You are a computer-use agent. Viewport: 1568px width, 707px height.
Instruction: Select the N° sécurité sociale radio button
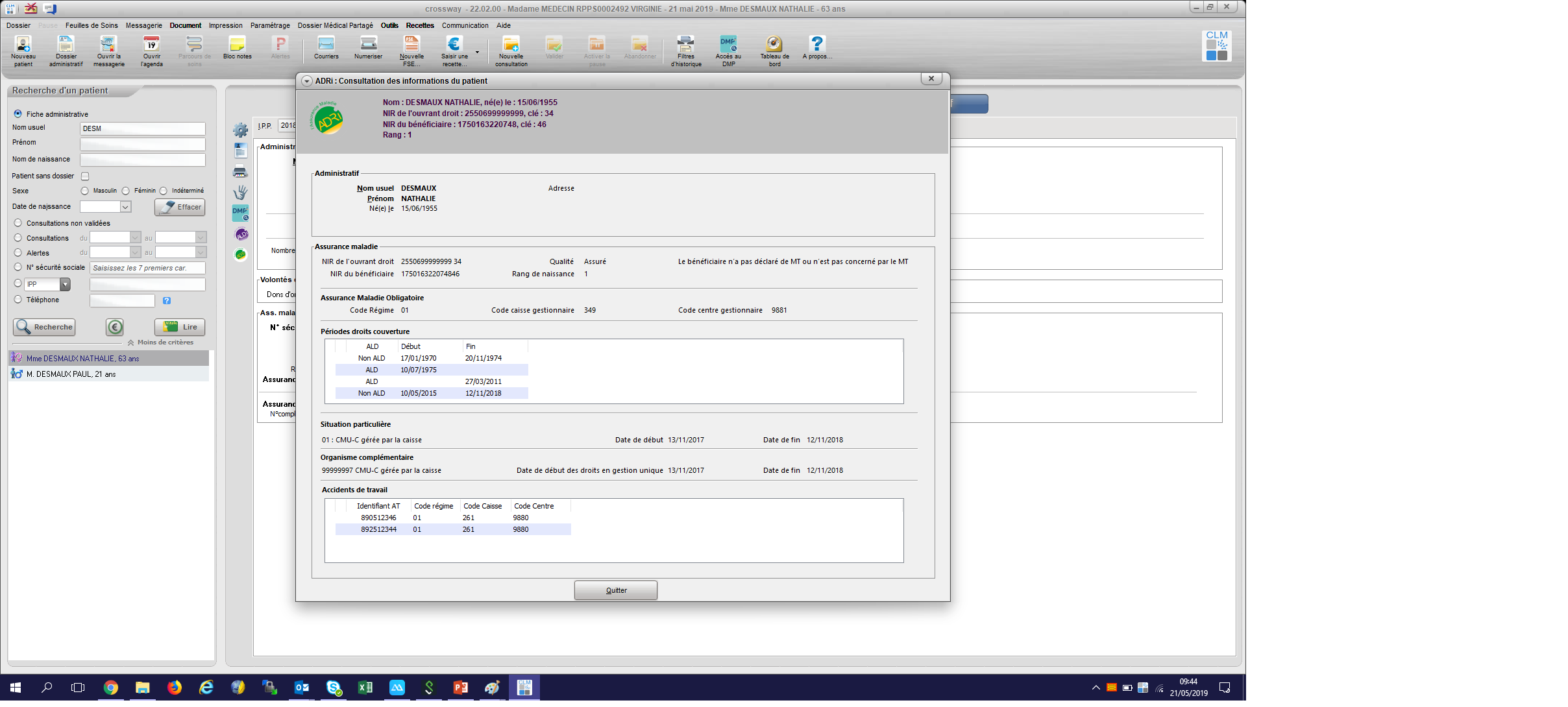(18, 267)
